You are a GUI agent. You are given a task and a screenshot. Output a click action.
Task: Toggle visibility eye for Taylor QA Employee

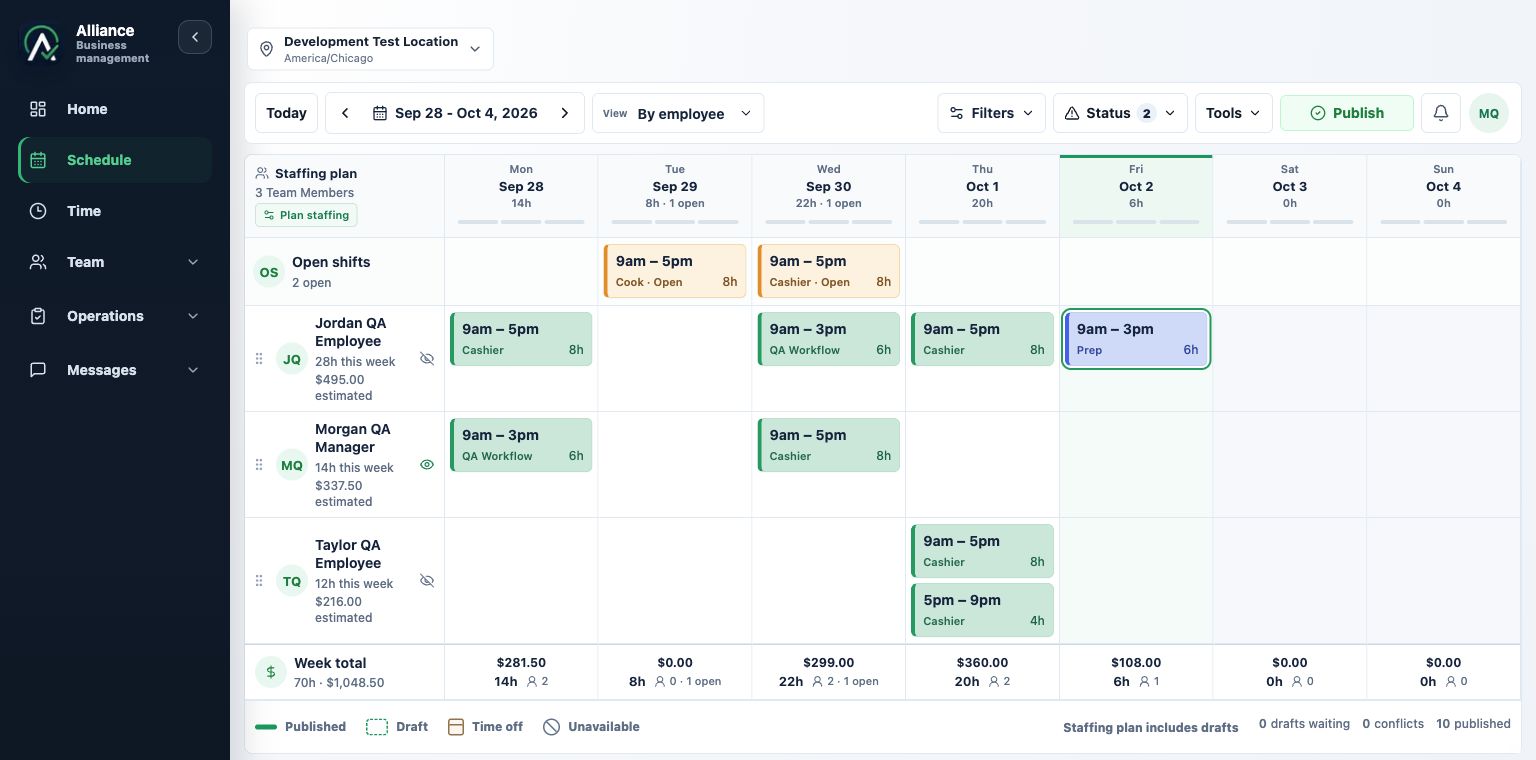click(427, 580)
